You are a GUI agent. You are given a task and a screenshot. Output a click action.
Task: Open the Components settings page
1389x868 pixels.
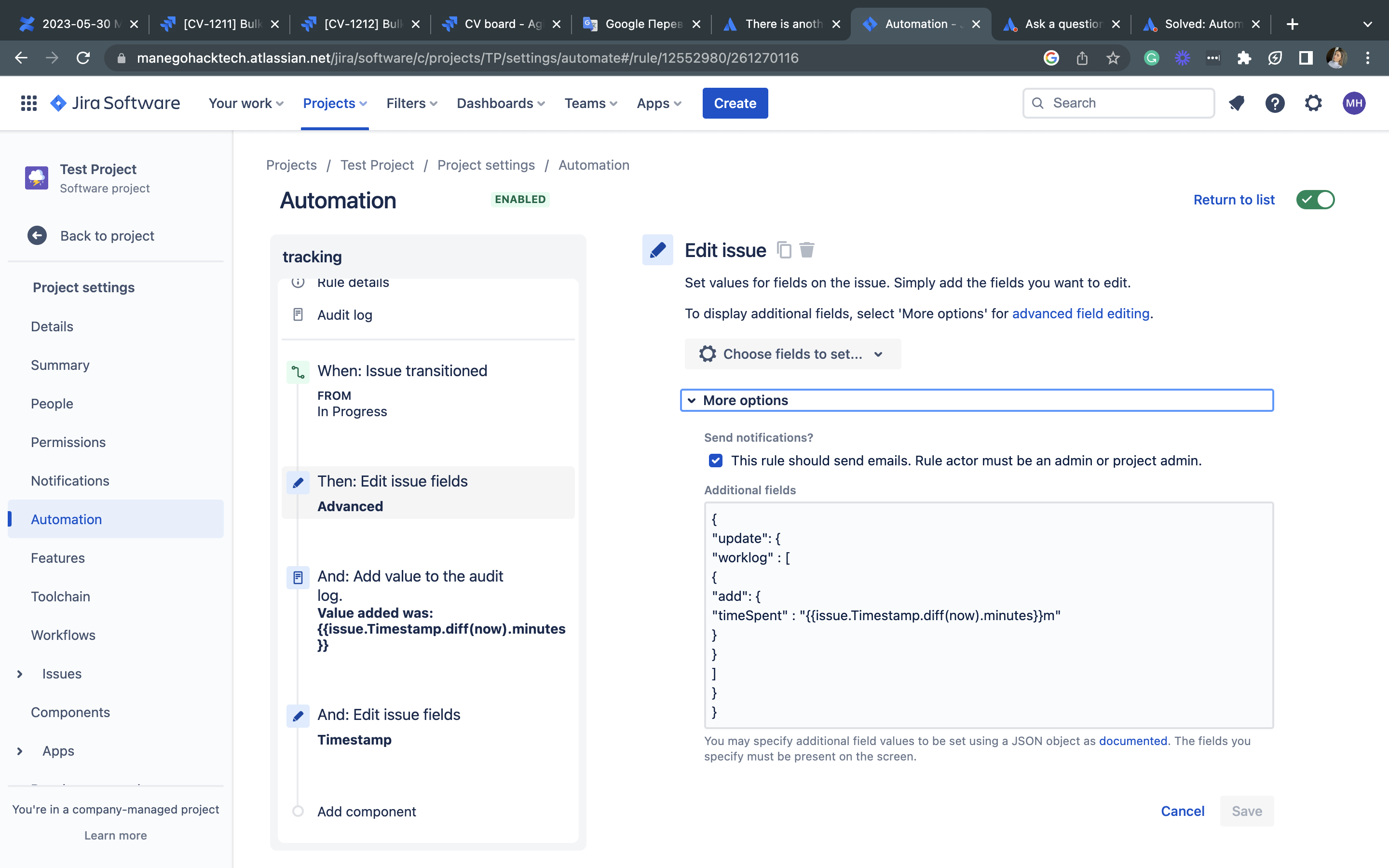pyautogui.click(x=70, y=712)
